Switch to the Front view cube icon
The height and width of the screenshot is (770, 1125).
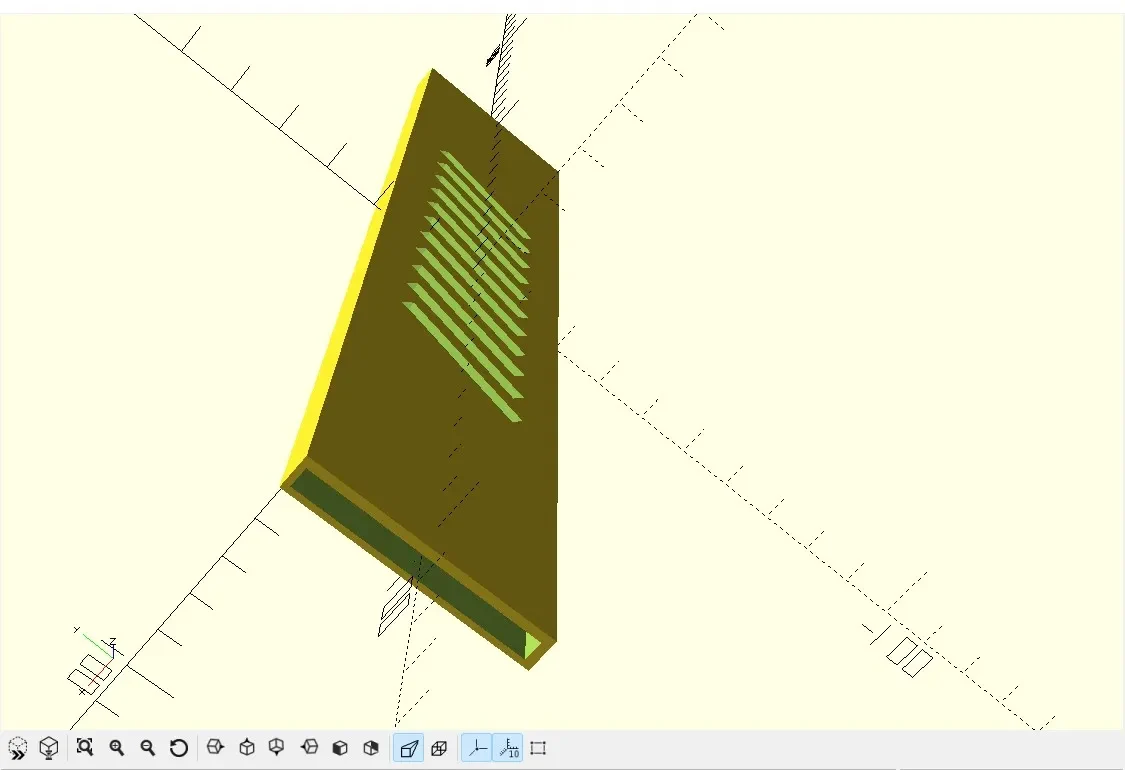(340, 748)
